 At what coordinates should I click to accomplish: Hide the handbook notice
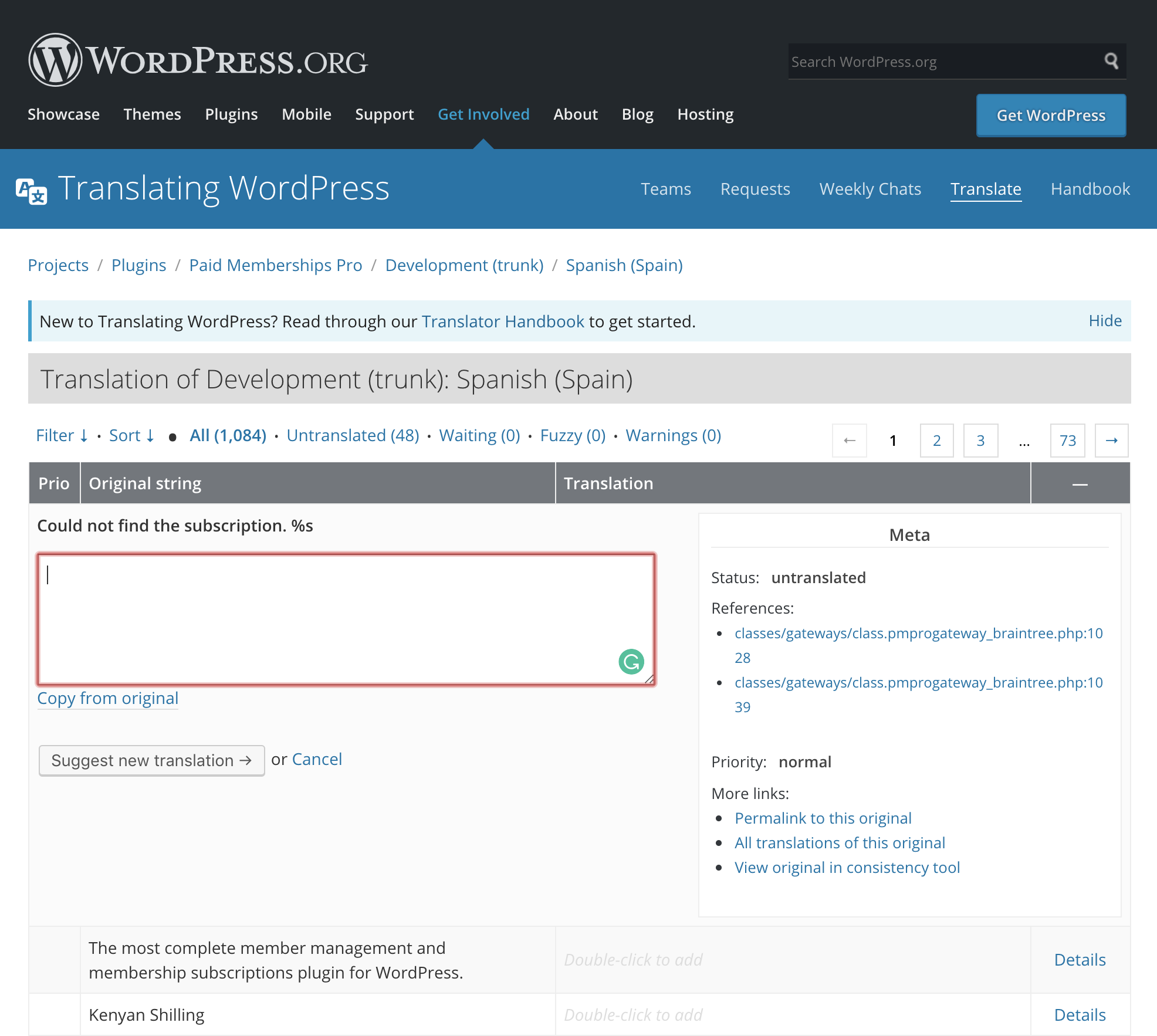tap(1105, 321)
